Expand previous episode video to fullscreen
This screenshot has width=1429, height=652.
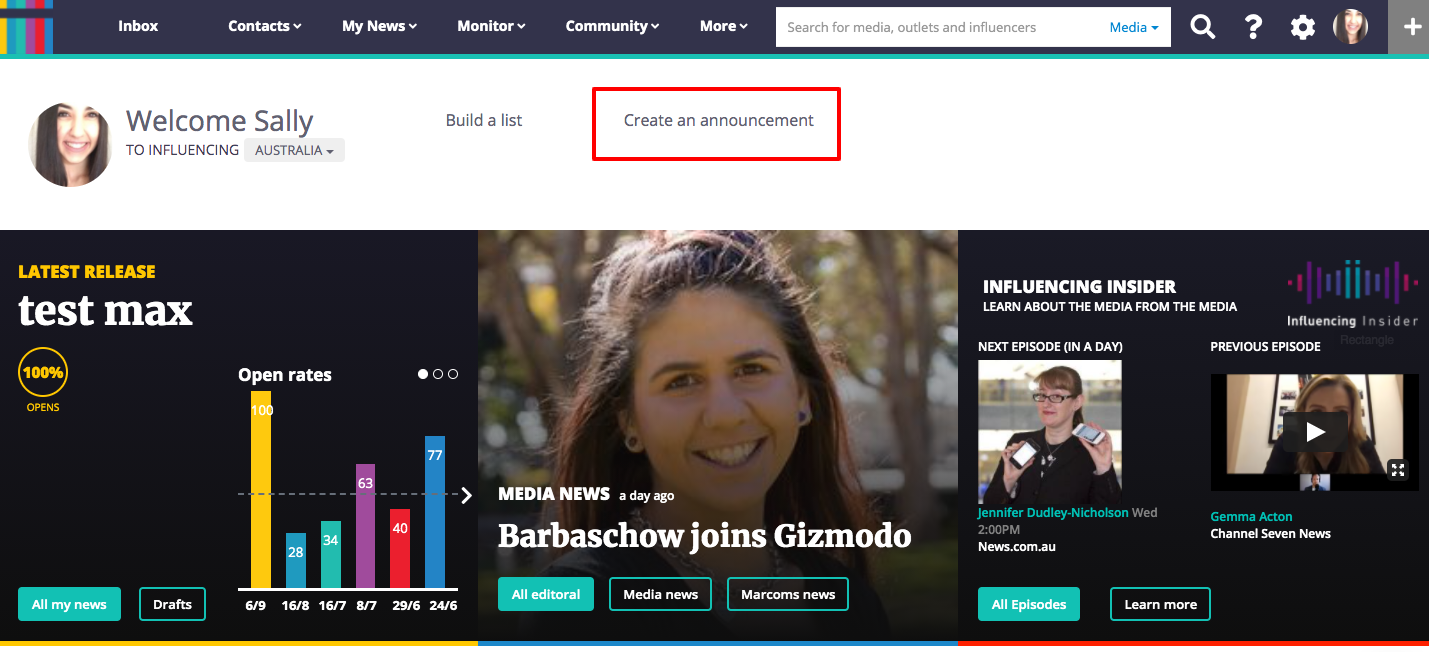1398,469
